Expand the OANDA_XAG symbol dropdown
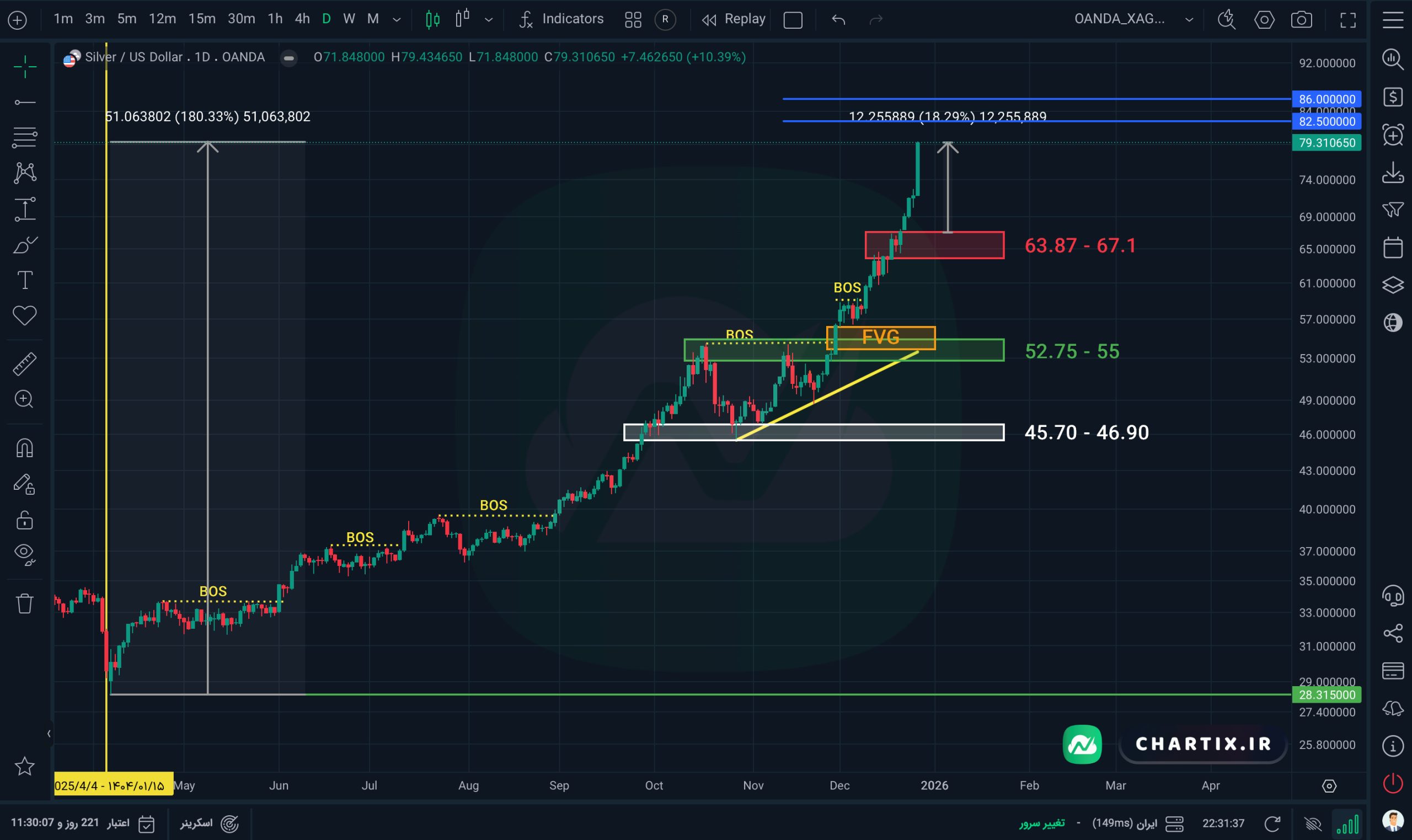The image size is (1412, 840). (1189, 20)
